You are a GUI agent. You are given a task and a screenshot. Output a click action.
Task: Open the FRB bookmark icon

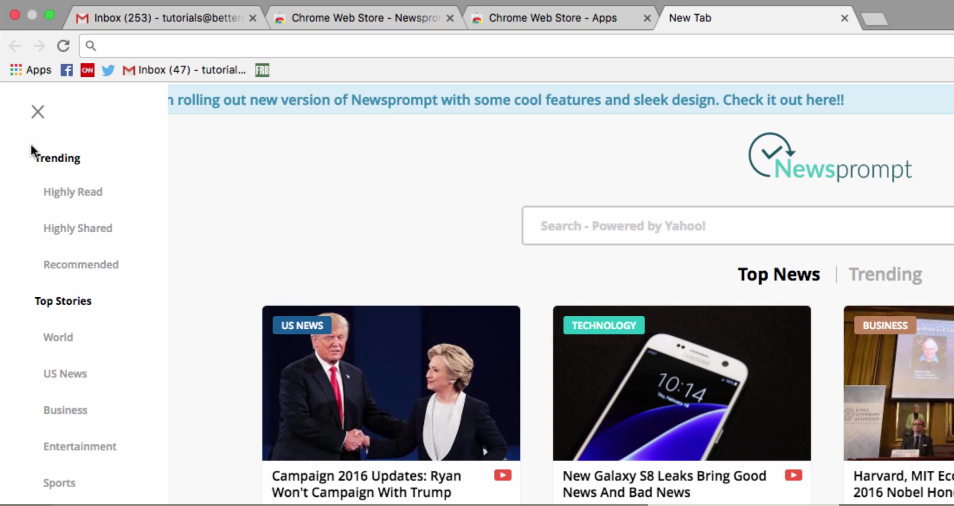coord(262,71)
